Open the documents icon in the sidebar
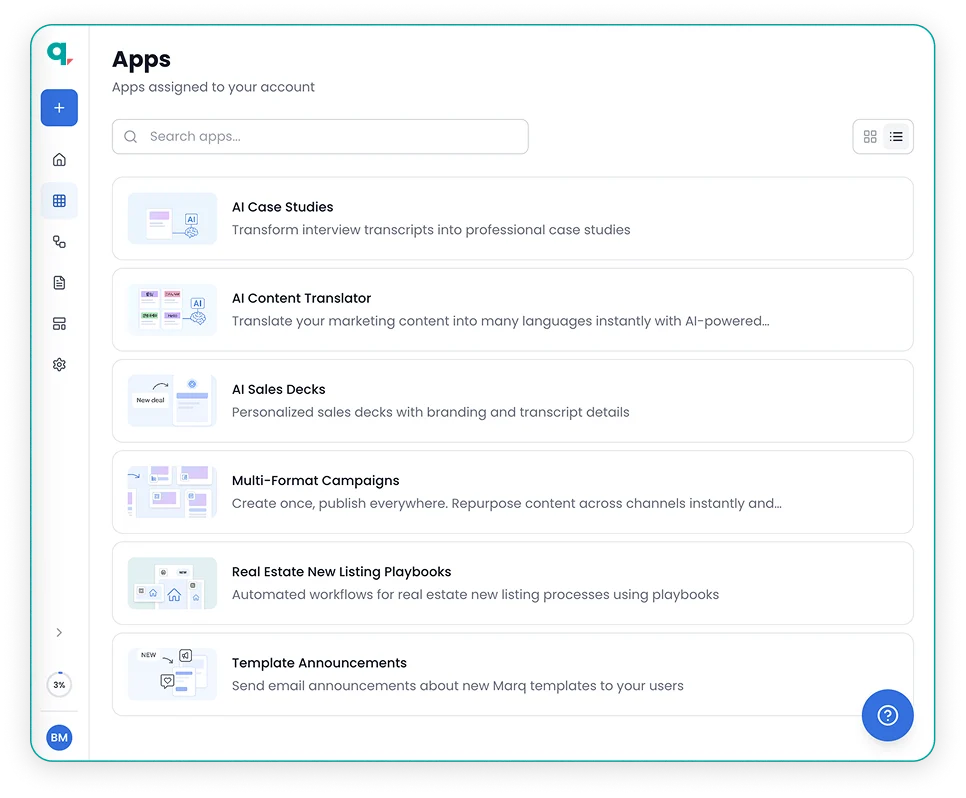The width and height of the screenshot is (966, 798). [59, 282]
